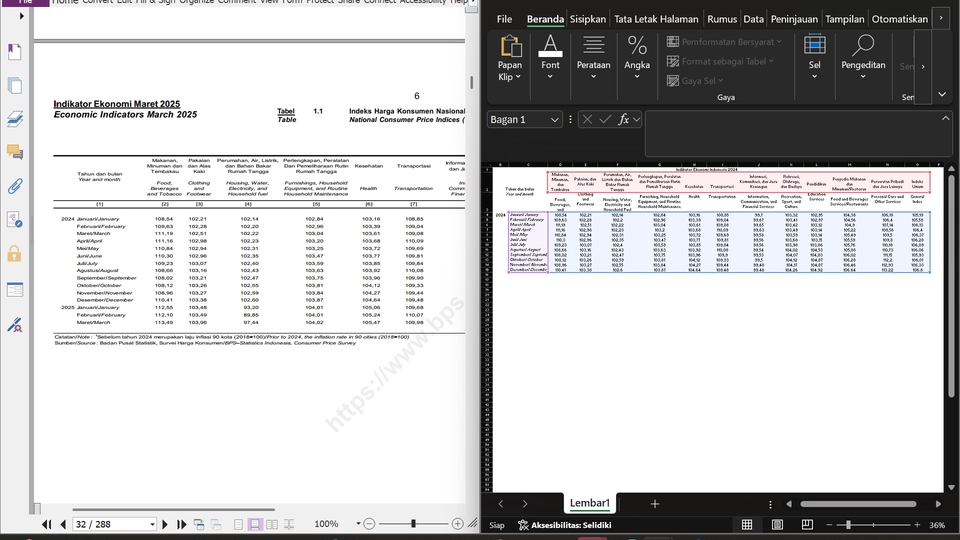Open the Pages panel in PDF sidebar
The width and height of the screenshot is (960, 540).
[15, 85]
